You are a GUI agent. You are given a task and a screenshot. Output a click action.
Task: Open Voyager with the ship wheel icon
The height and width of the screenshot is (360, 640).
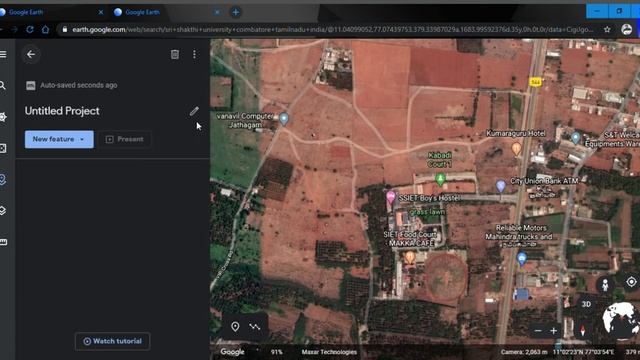pos(2,117)
